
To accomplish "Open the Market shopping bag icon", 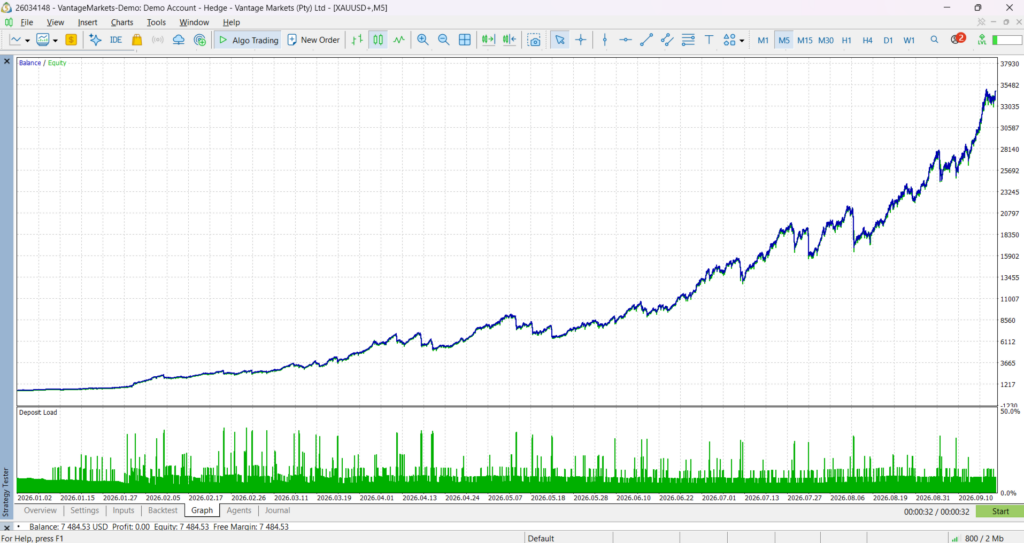I will 136,40.
